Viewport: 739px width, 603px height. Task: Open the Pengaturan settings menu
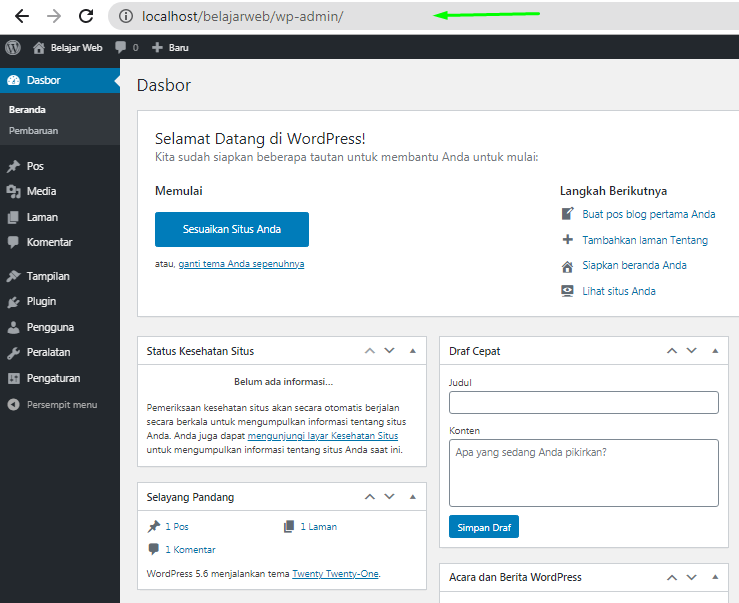pos(53,378)
